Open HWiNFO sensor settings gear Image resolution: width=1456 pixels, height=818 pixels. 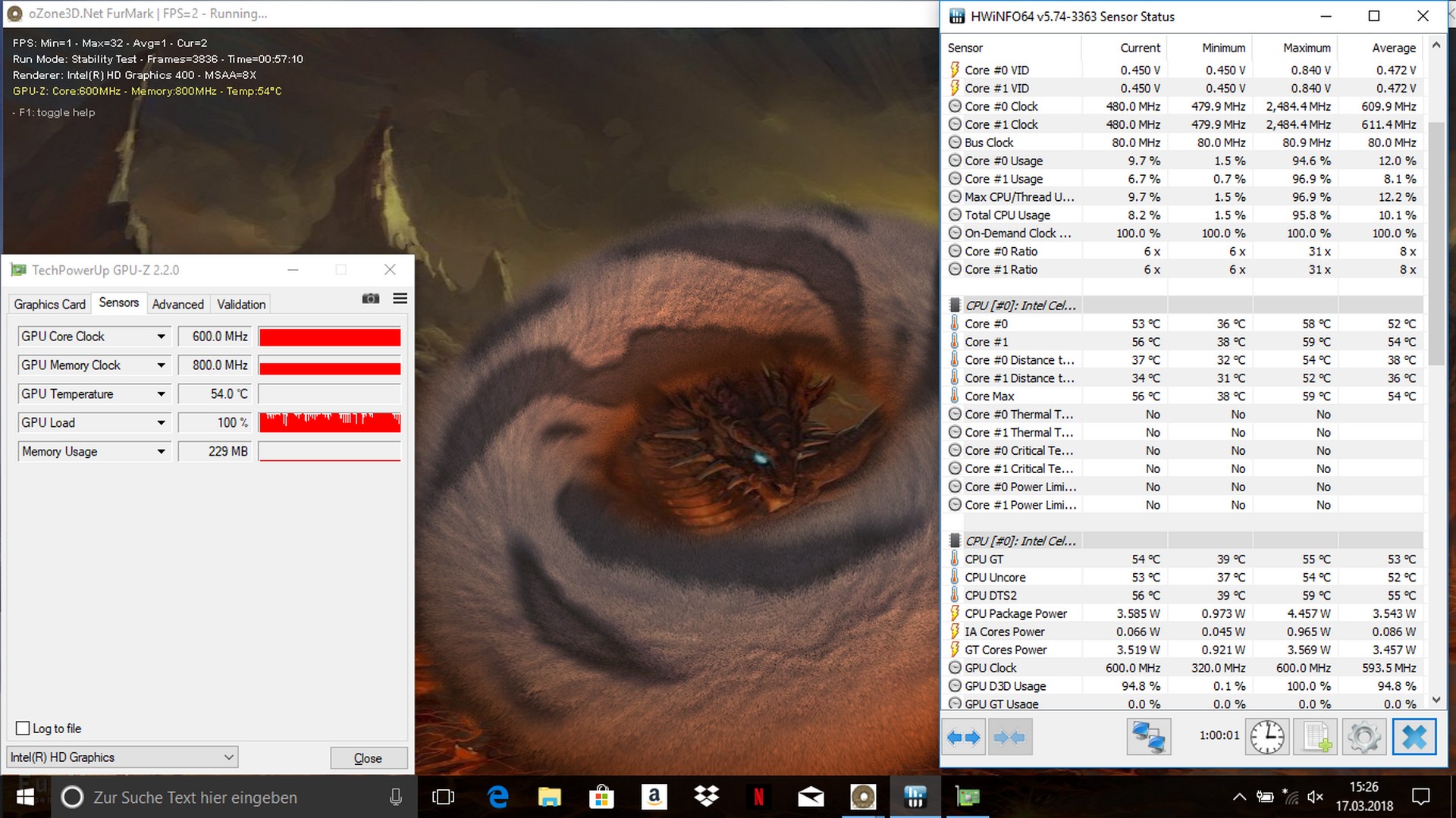(x=1364, y=737)
